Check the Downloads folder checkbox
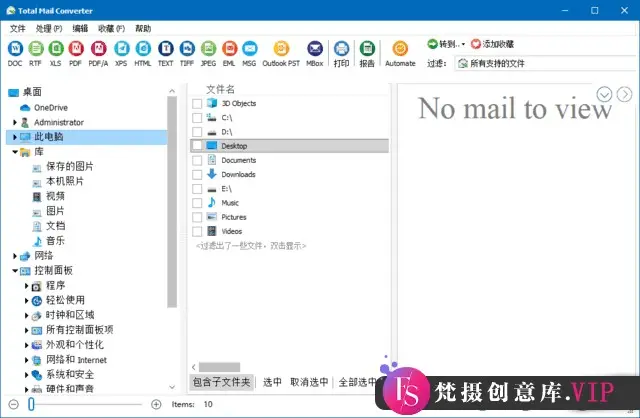This screenshot has width=640, height=418. pyautogui.click(x=197, y=175)
